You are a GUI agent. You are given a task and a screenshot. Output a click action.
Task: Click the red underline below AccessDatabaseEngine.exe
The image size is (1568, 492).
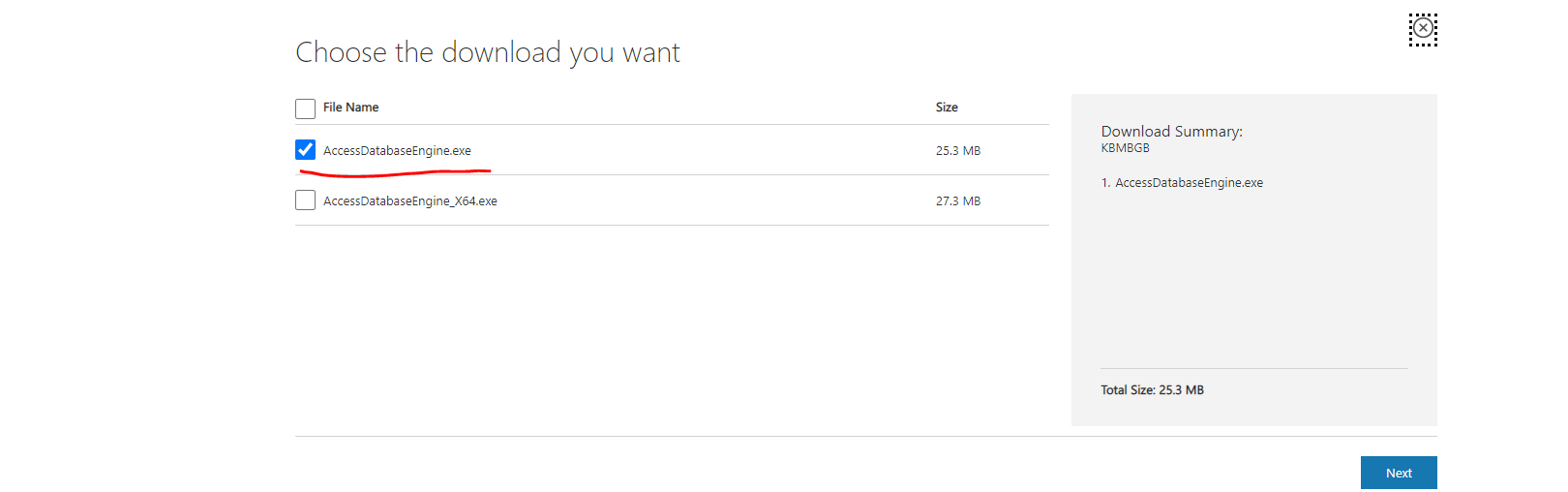(395, 172)
